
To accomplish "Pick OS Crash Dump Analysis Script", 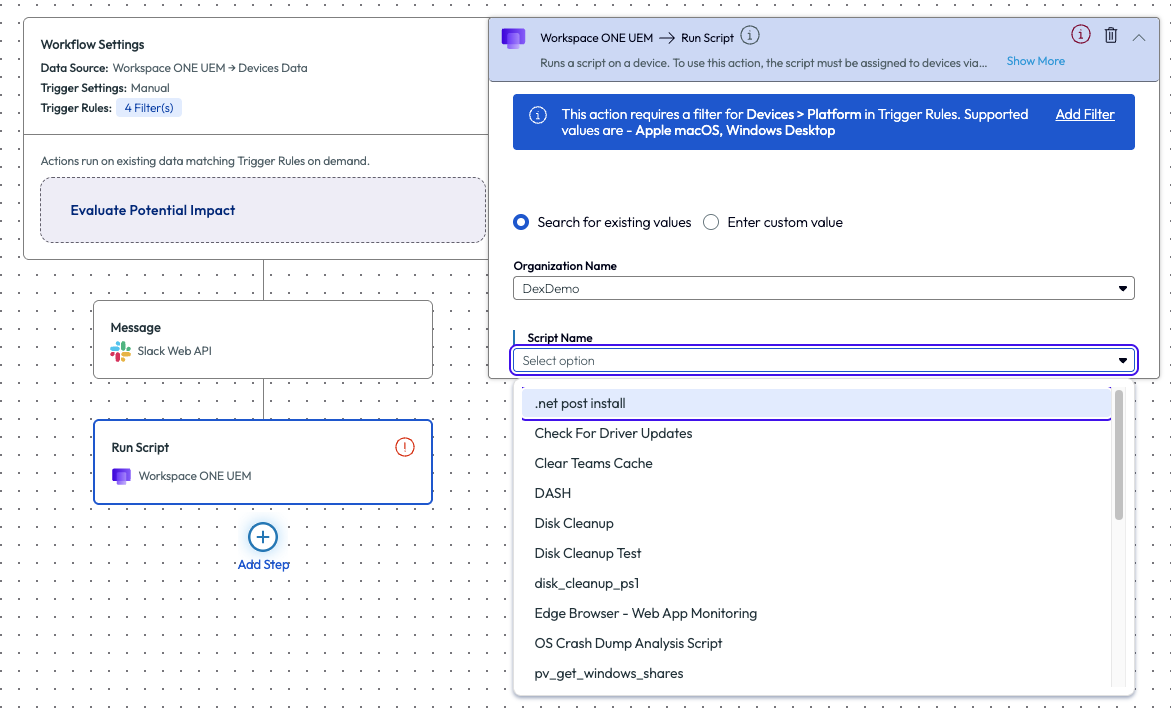I will tap(628, 643).
